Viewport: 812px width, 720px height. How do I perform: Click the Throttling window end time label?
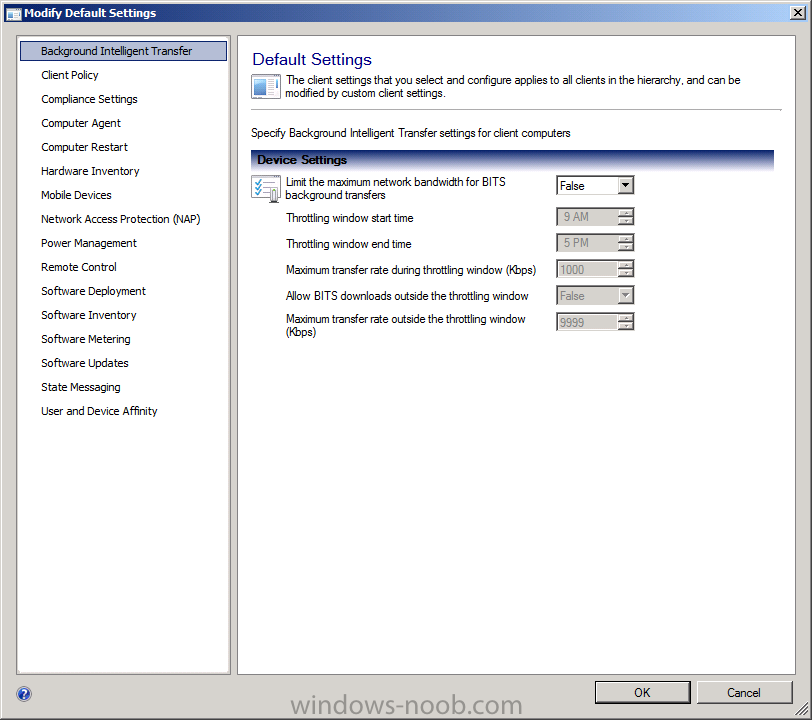coord(349,244)
